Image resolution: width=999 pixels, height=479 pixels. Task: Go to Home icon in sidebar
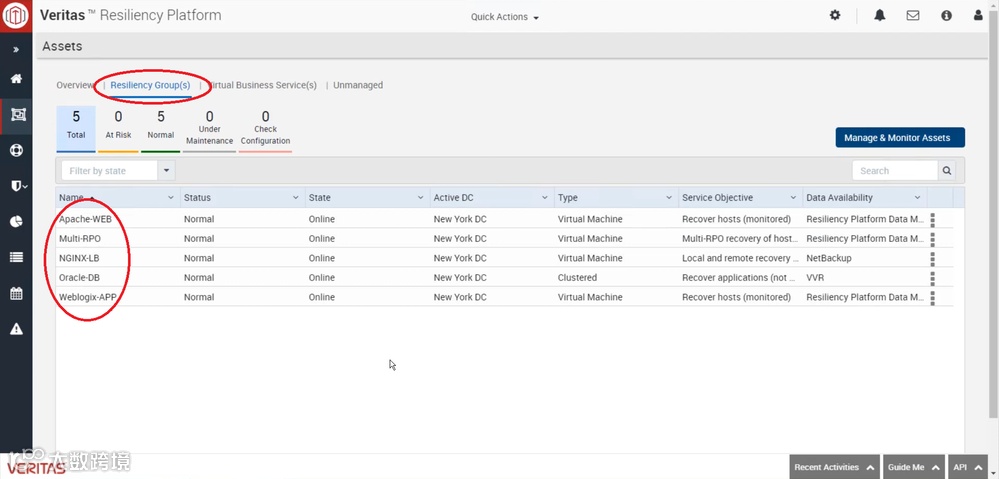[16, 78]
